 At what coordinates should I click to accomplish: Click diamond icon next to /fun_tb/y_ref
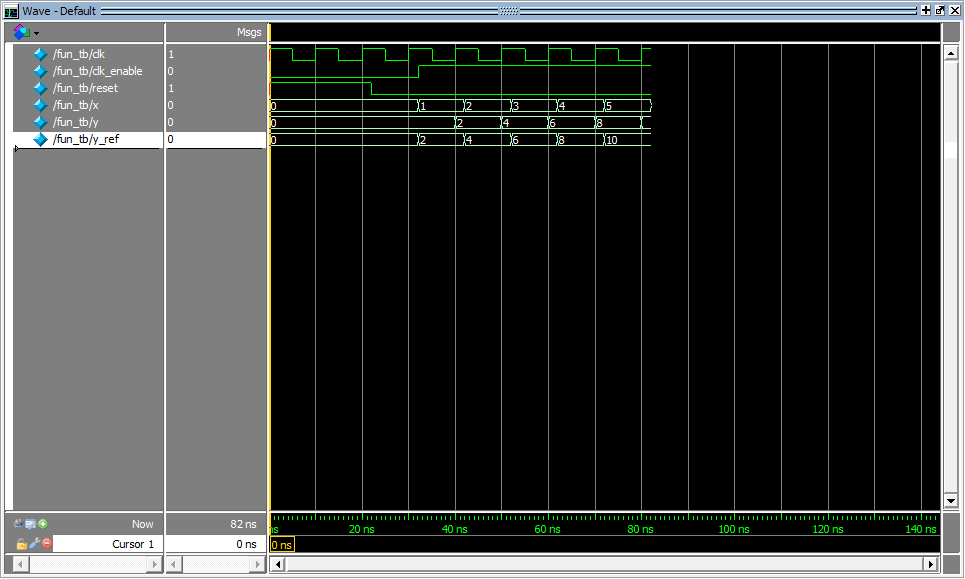(41, 139)
